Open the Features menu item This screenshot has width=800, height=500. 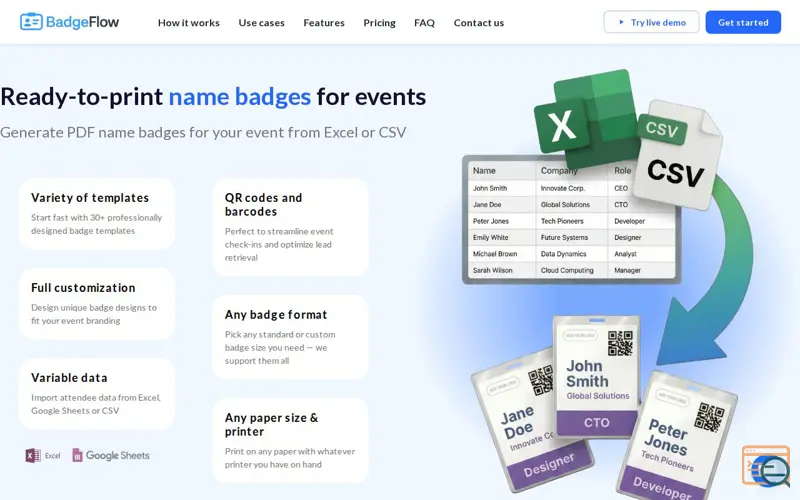click(x=324, y=22)
